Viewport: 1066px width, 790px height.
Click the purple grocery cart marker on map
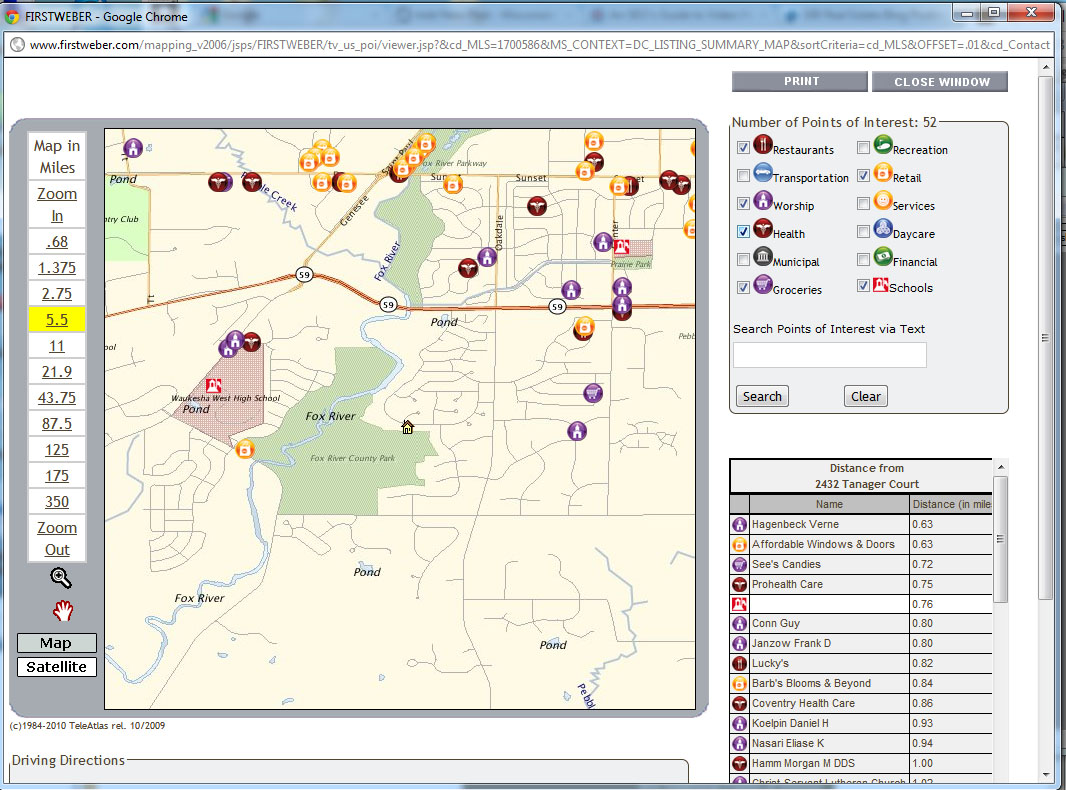pos(593,392)
